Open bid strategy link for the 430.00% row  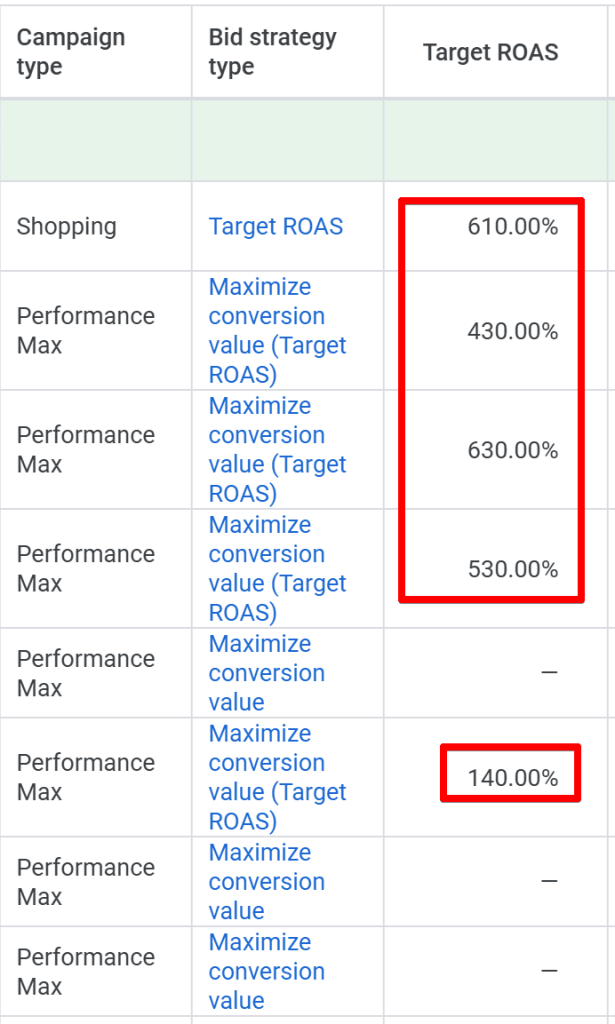tap(277, 331)
